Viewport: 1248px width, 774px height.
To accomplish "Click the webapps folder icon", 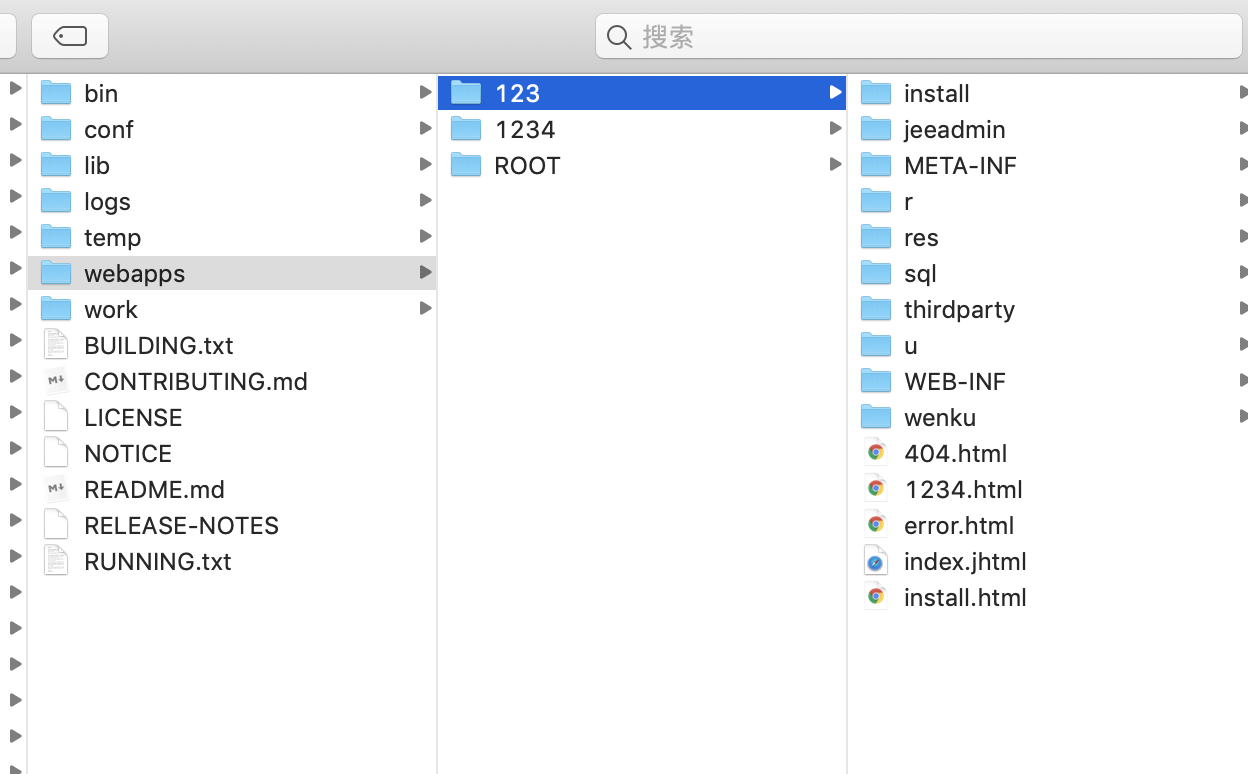I will pos(56,273).
